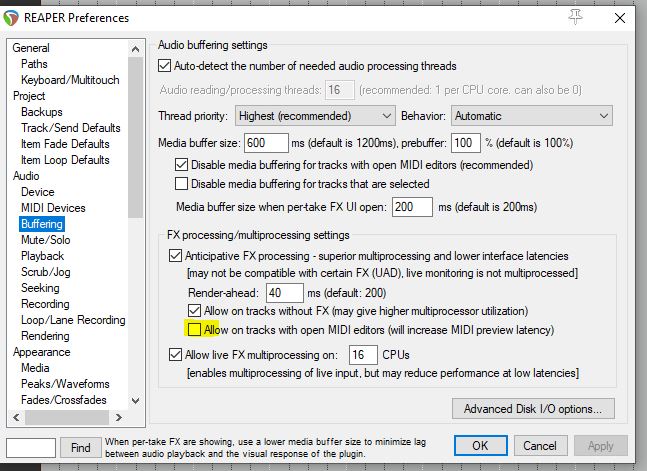Toggle Anticipative FX processing checkbox
This screenshot has height=471, width=647.
pyautogui.click(x=175, y=256)
